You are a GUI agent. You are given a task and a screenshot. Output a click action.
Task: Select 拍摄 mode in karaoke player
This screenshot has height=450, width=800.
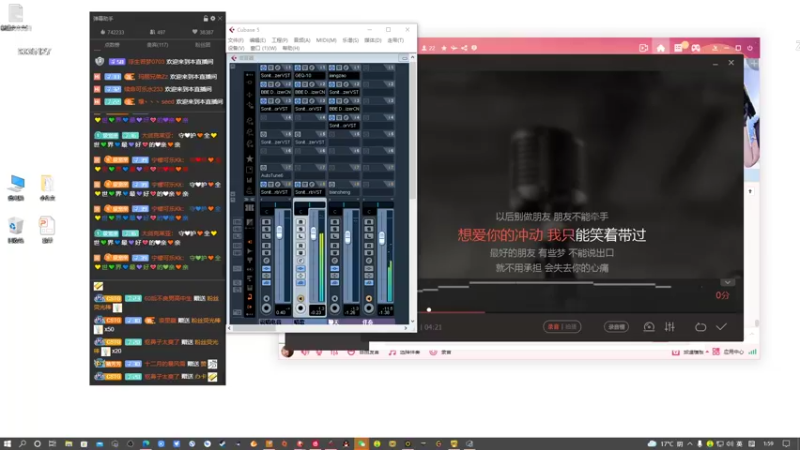coord(570,327)
